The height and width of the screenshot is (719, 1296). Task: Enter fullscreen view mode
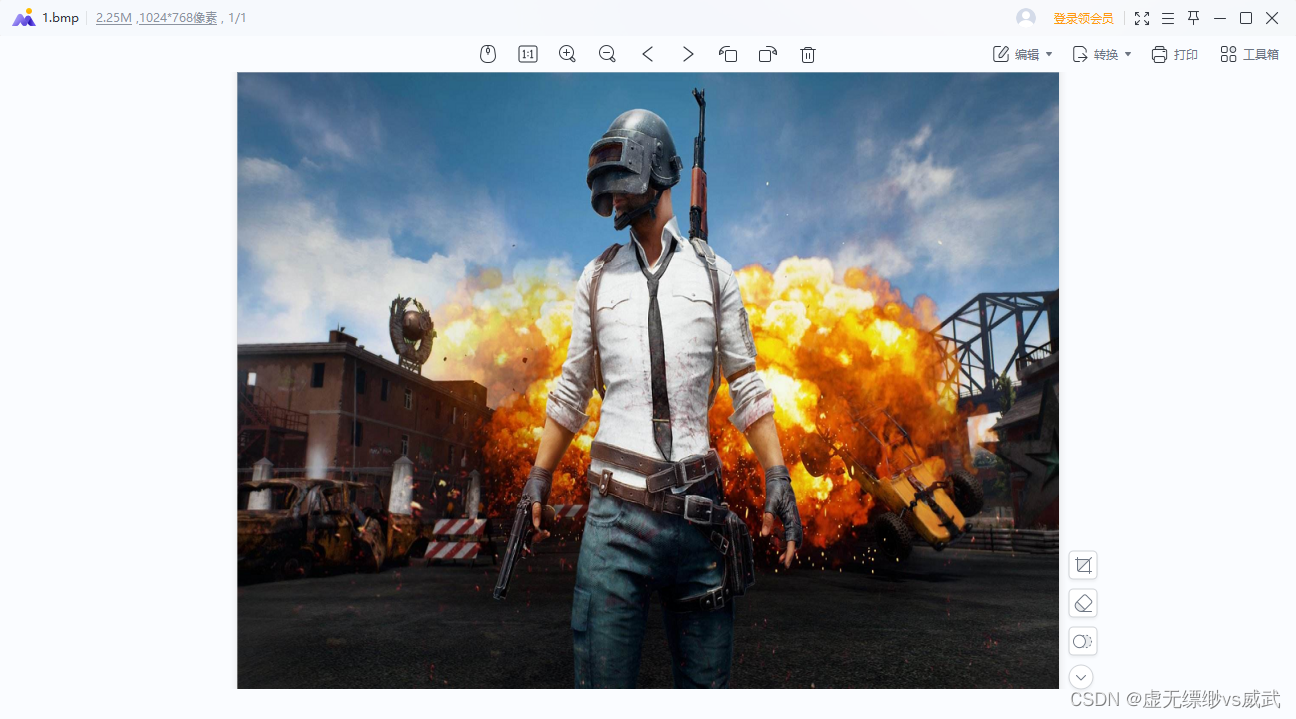pos(1142,18)
